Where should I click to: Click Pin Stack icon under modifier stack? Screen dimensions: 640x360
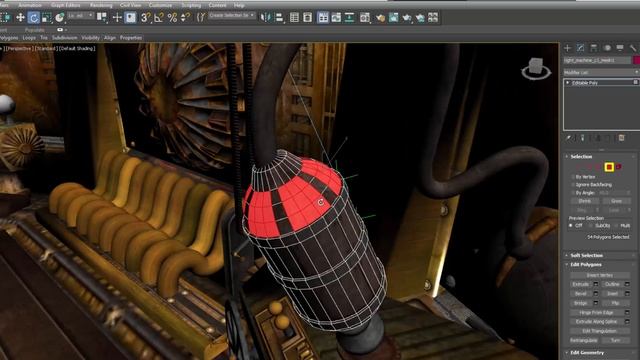[x=569, y=138]
